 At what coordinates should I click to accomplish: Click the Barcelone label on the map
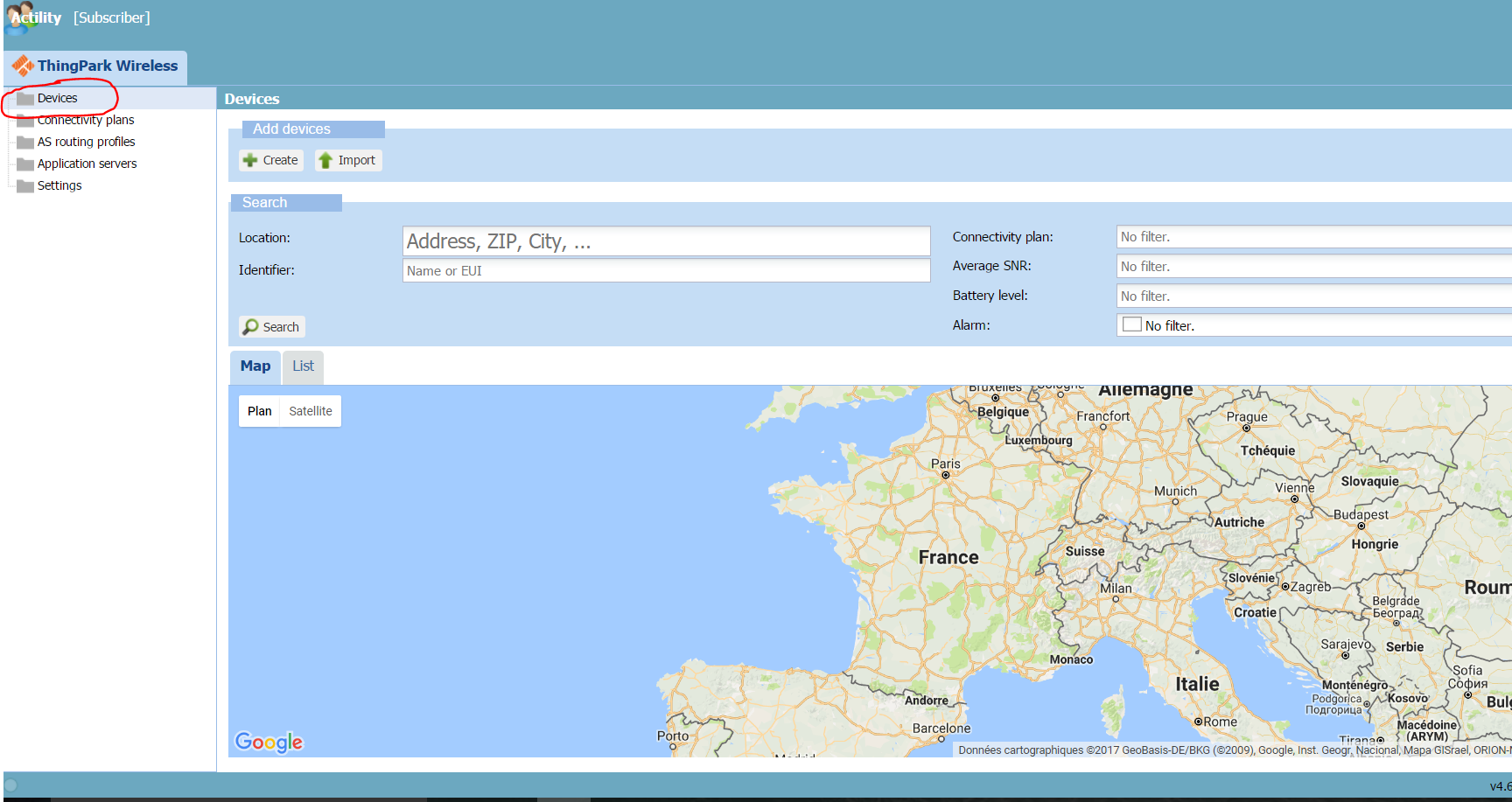[x=941, y=728]
